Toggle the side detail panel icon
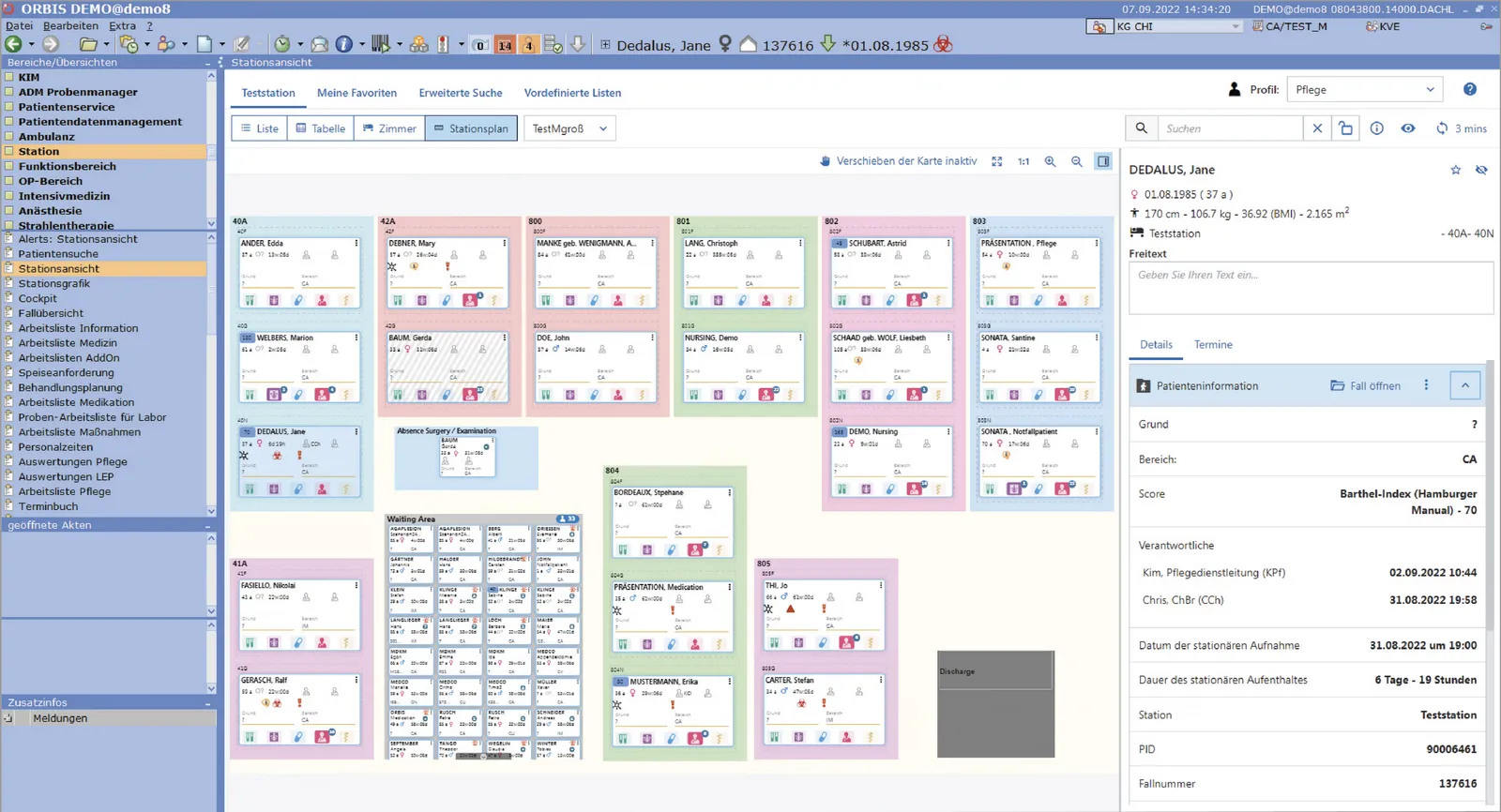 click(x=1103, y=161)
